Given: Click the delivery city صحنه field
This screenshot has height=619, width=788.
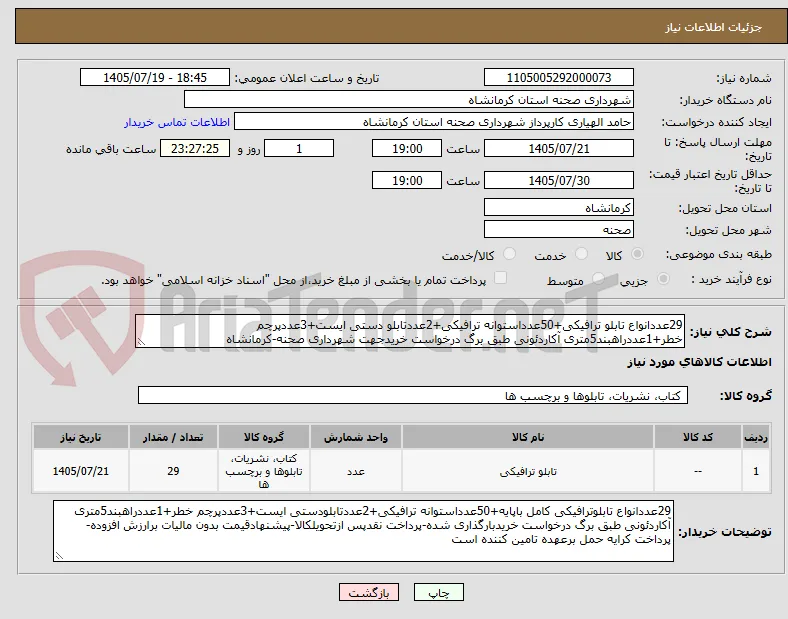Looking at the screenshot, I should click(558, 229).
